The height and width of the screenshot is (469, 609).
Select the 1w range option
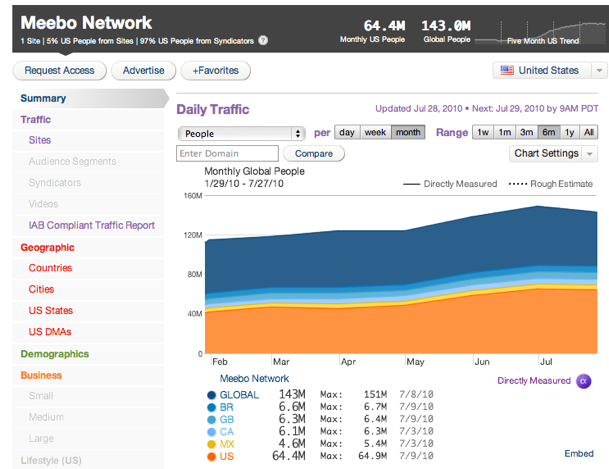(x=483, y=132)
